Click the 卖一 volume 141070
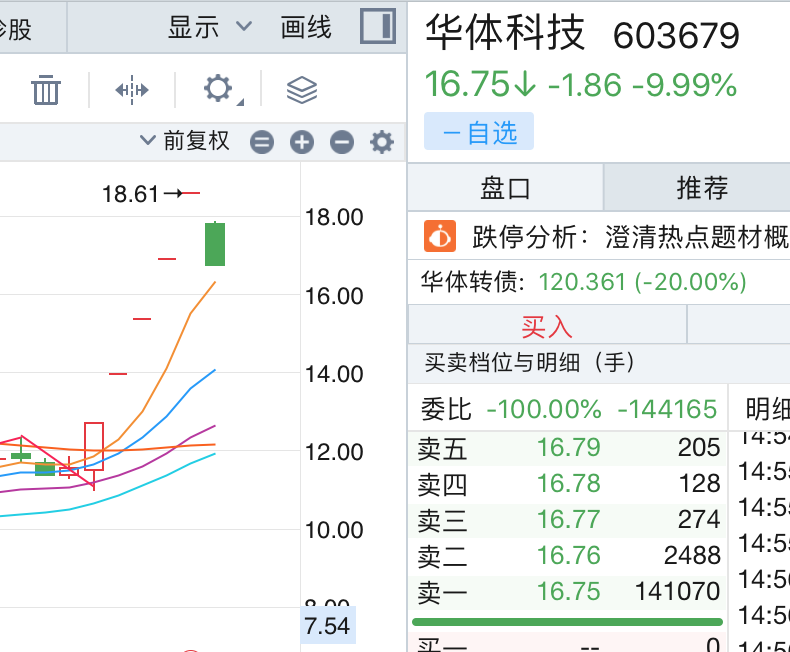Viewport: 790px width, 652px height. [x=677, y=592]
